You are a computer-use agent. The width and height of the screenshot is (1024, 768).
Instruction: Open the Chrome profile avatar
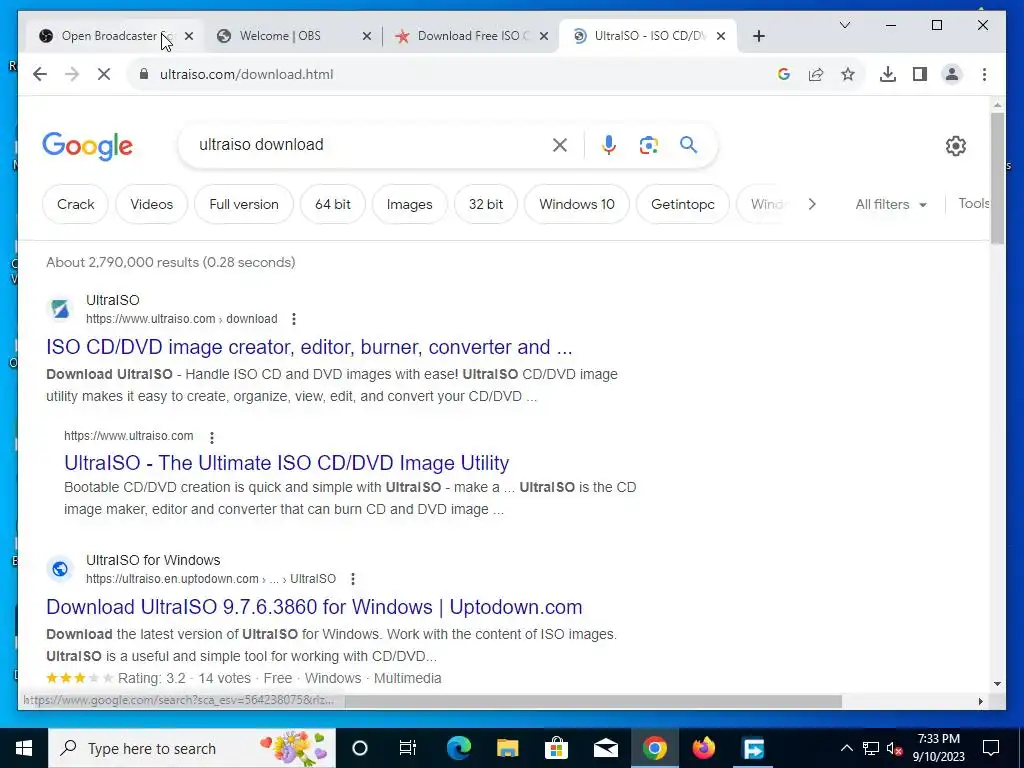[952, 74]
